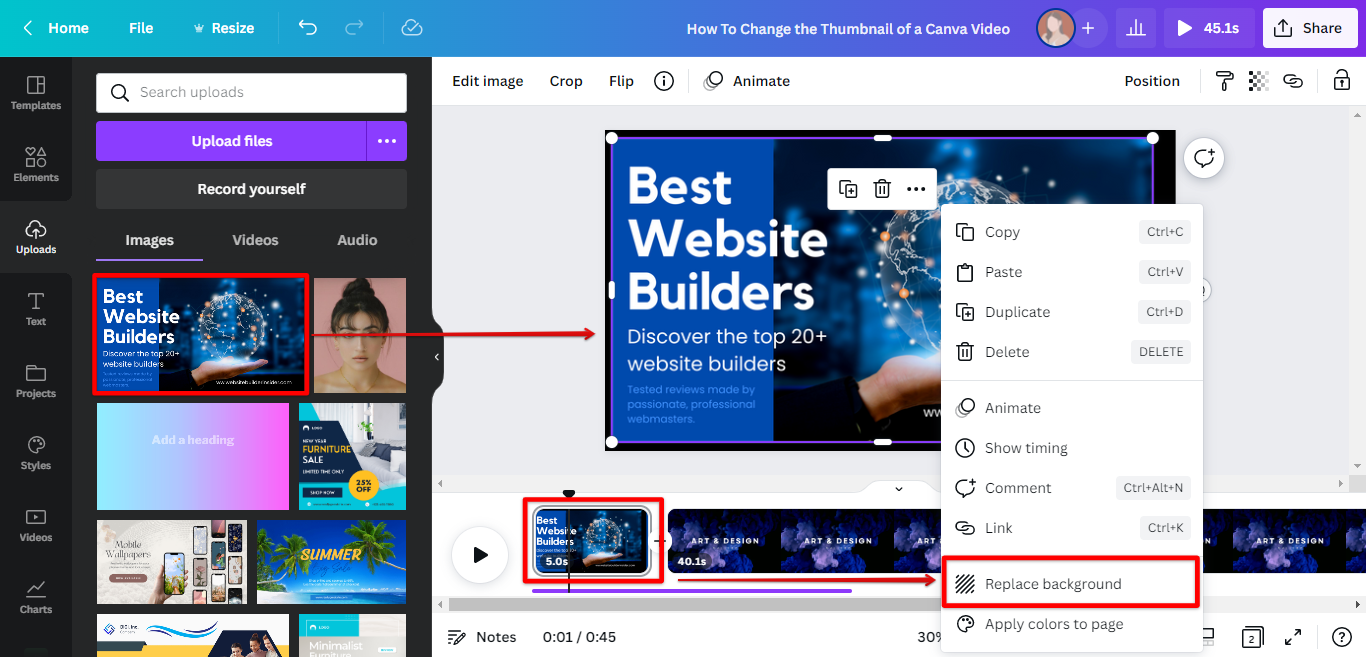Image resolution: width=1366 pixels, height=657 pixels.
Task: Open the info icon next to Flip
Action: click(663, 81)
